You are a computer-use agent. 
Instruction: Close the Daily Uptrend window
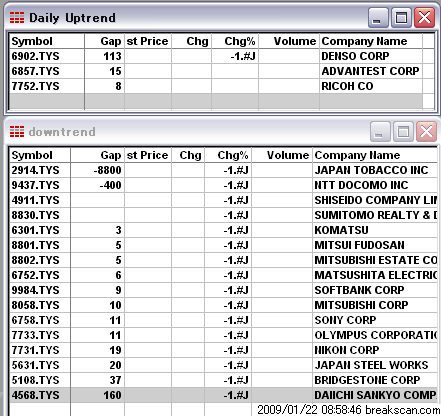tap(424, 17)
